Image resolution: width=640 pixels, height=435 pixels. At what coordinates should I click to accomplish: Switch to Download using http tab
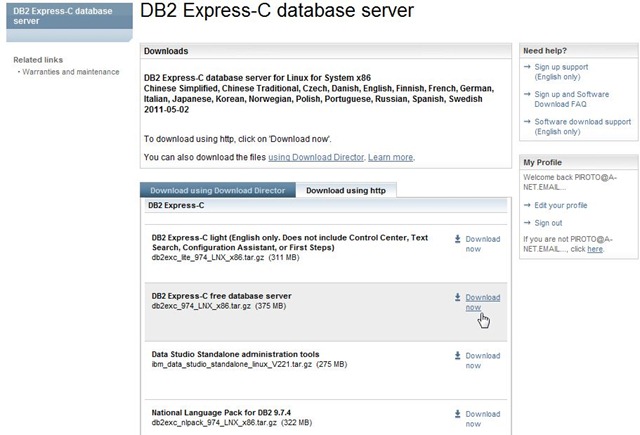coord(346,190)
